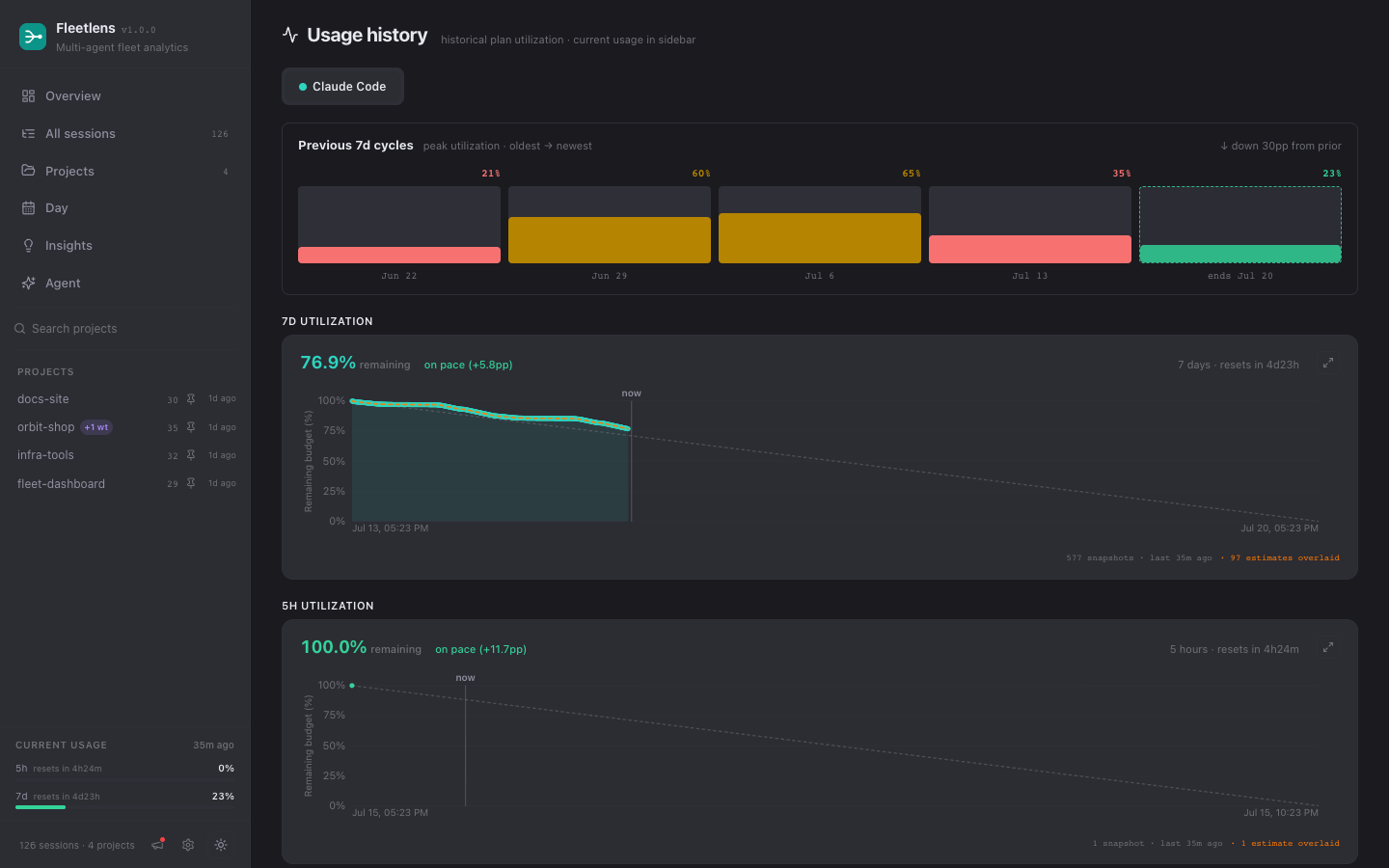Viewport: 1389px width, 868px height.
Task: Open Projects in the sidebar
Action: point(125,172)
